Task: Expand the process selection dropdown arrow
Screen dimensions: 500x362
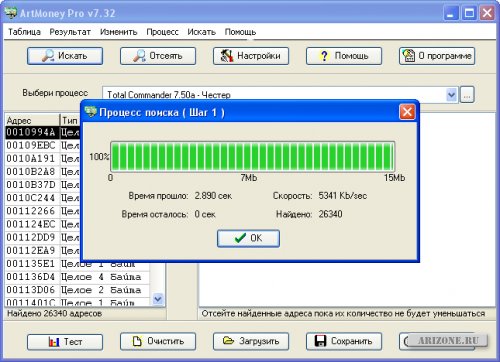Action: [x=451, y=95]
